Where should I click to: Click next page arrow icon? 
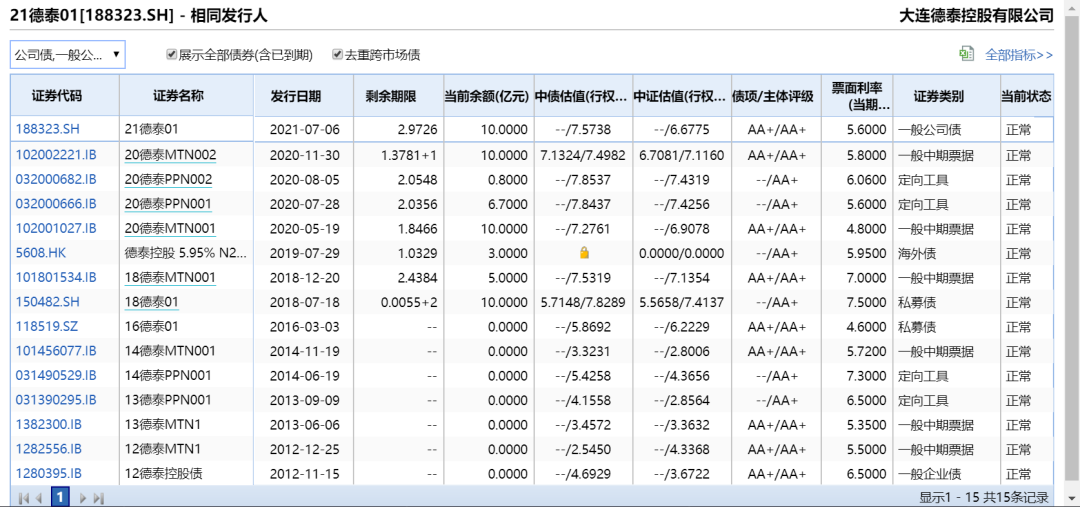(83, 497)
